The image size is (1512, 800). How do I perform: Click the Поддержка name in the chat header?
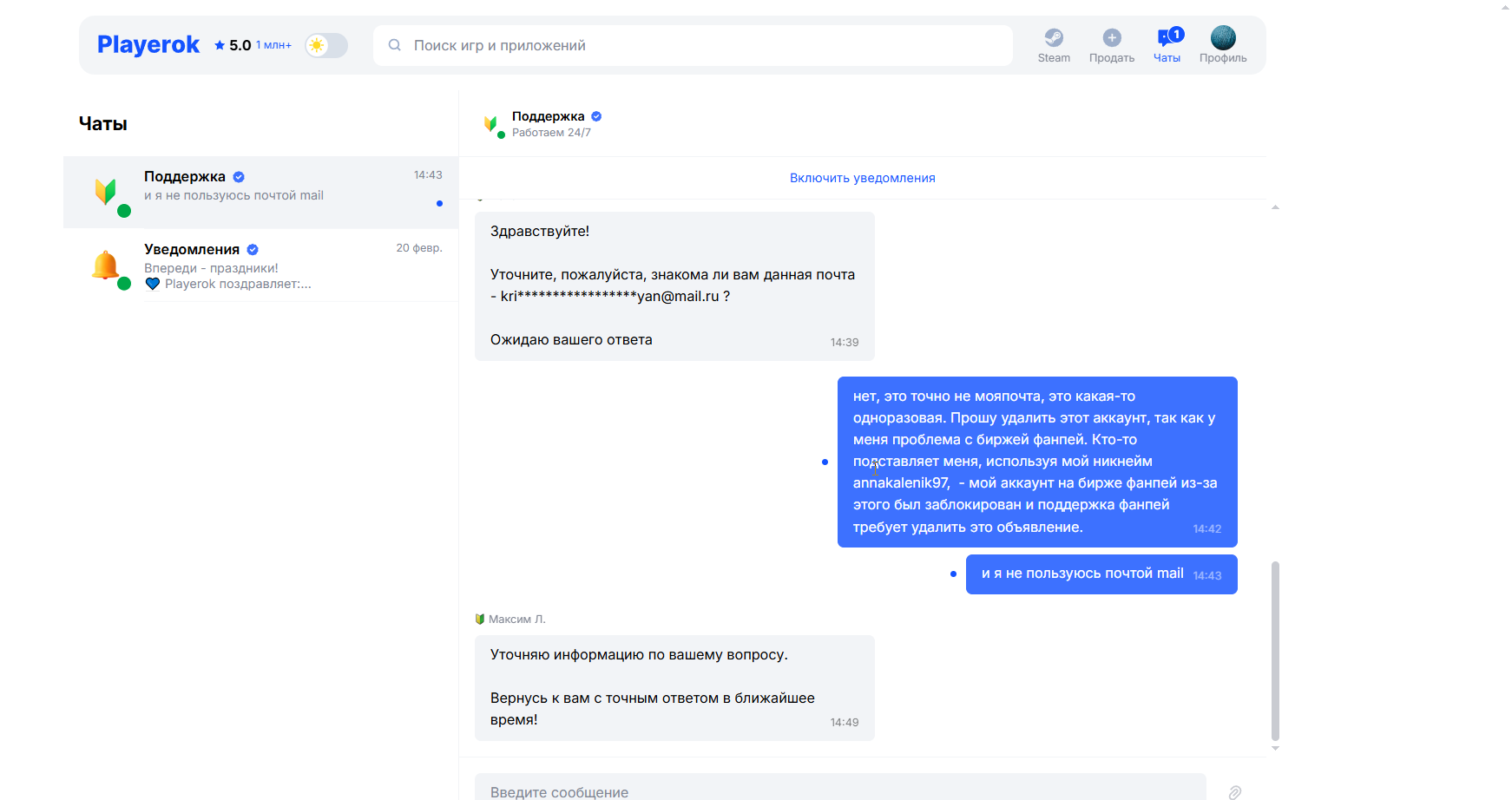[x=549, y=116]
